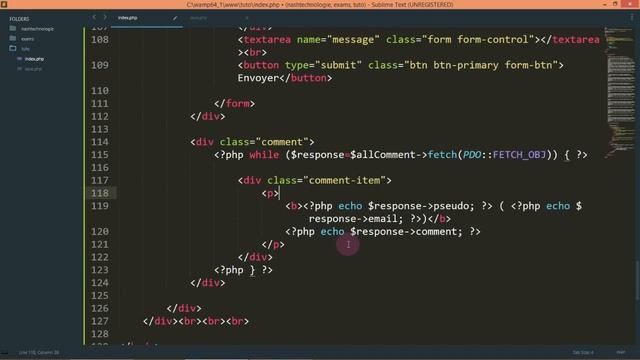Click the file icon beside index.php in sidebar
The width and height of the screenshot is (640, 360).
(19, 59)
